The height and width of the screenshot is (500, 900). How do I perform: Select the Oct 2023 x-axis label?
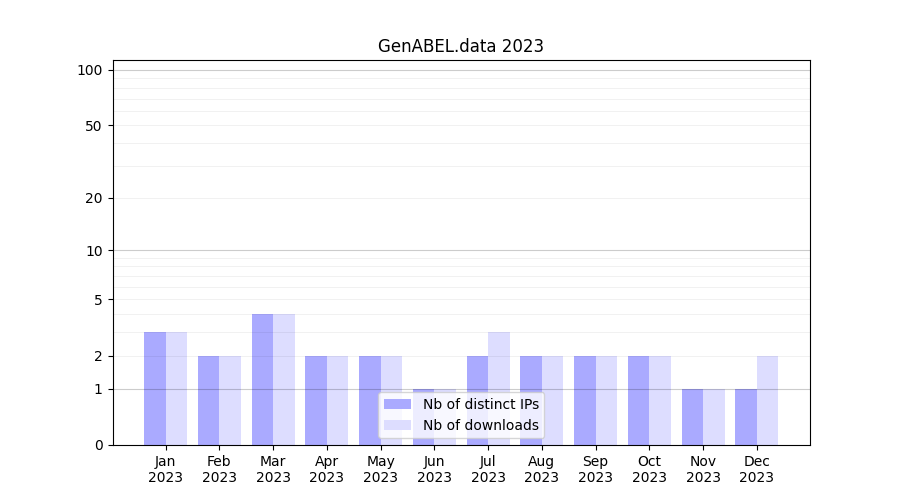[649, 469]
